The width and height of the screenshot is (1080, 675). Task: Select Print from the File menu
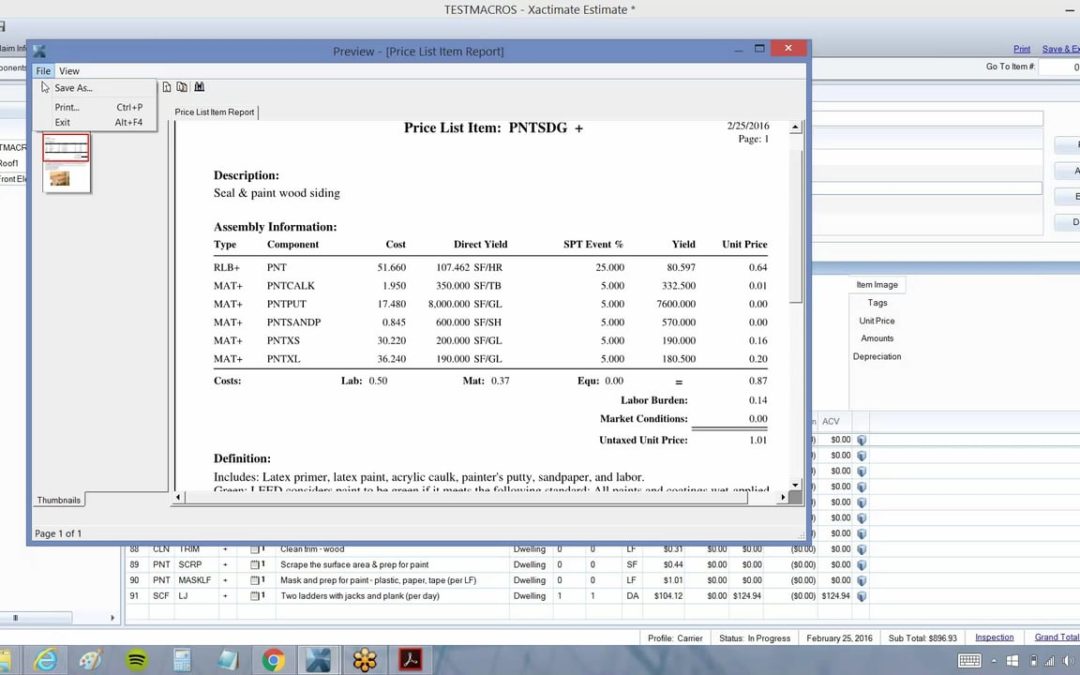67,107
